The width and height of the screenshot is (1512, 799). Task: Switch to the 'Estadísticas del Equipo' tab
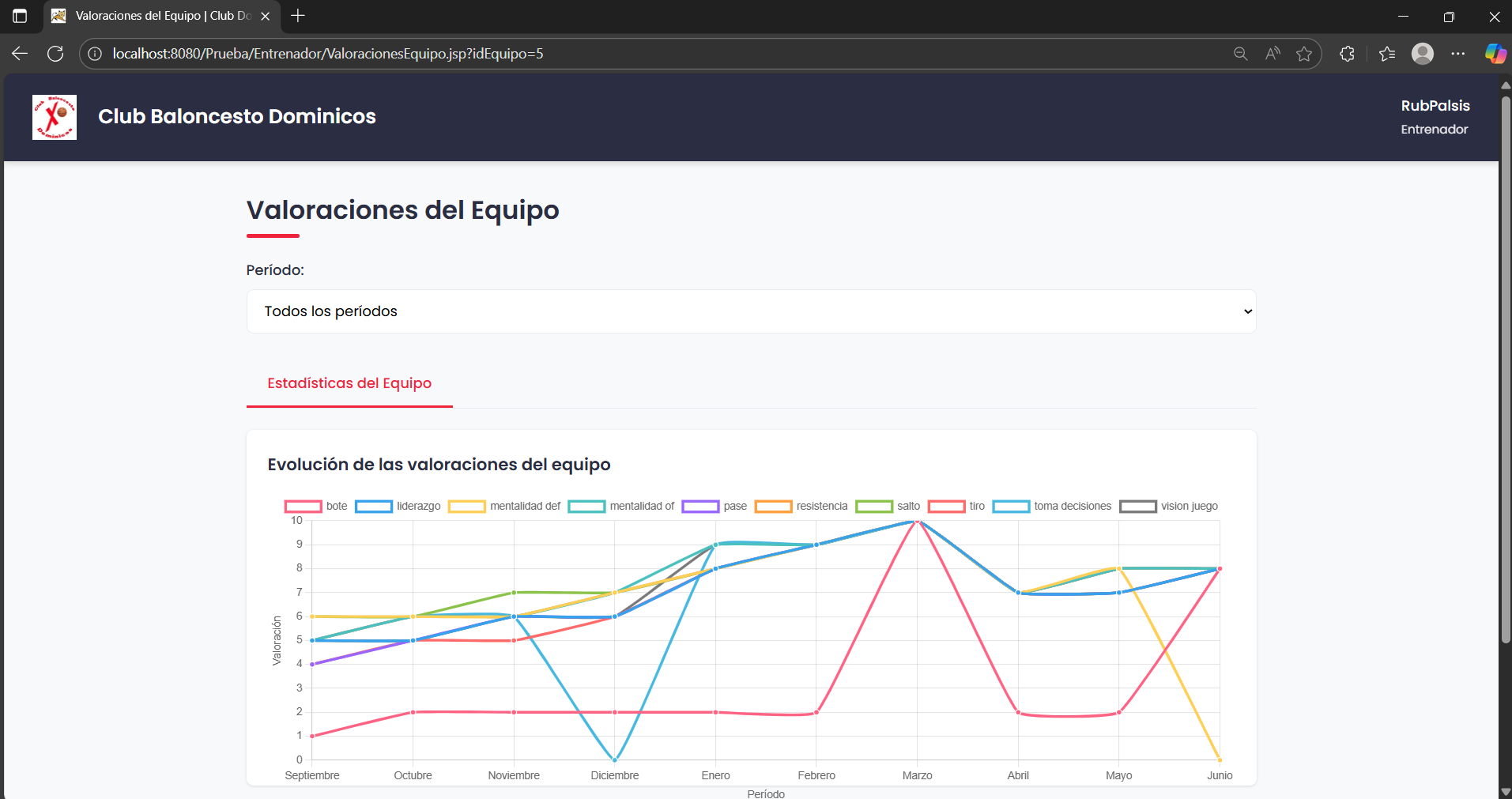click(x=349, y=383)
